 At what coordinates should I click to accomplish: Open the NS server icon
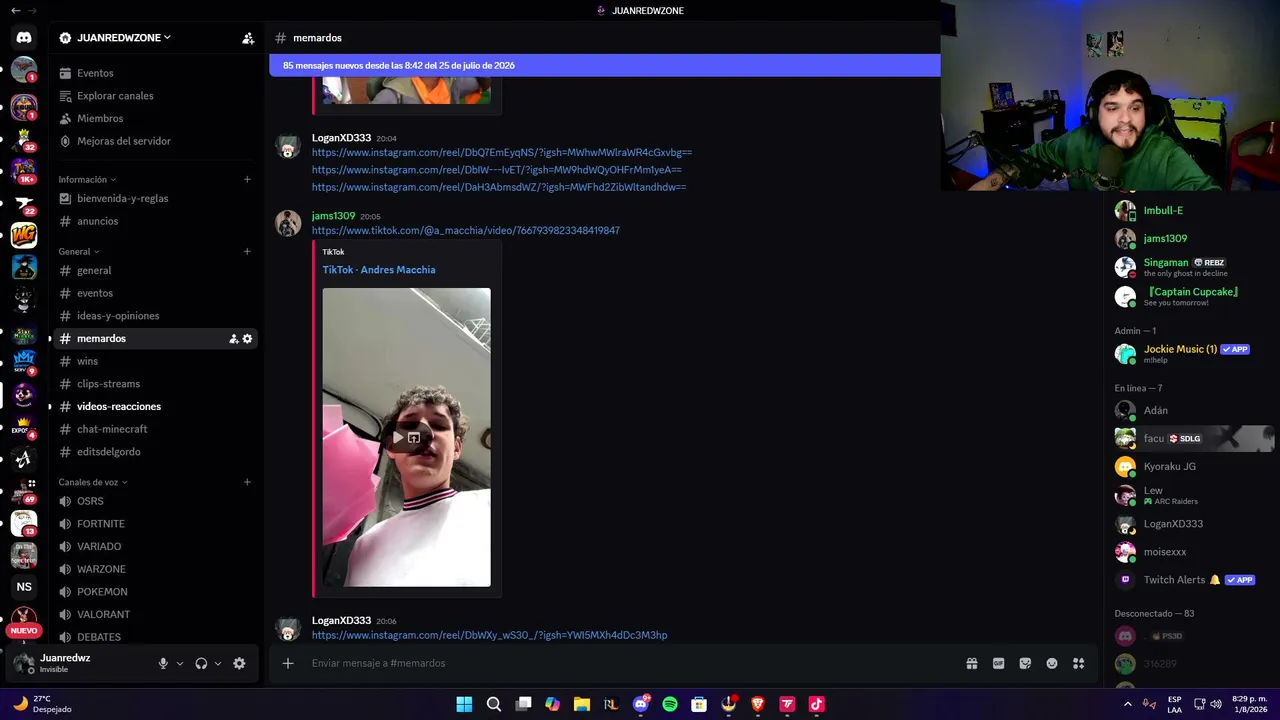point(24,587)
